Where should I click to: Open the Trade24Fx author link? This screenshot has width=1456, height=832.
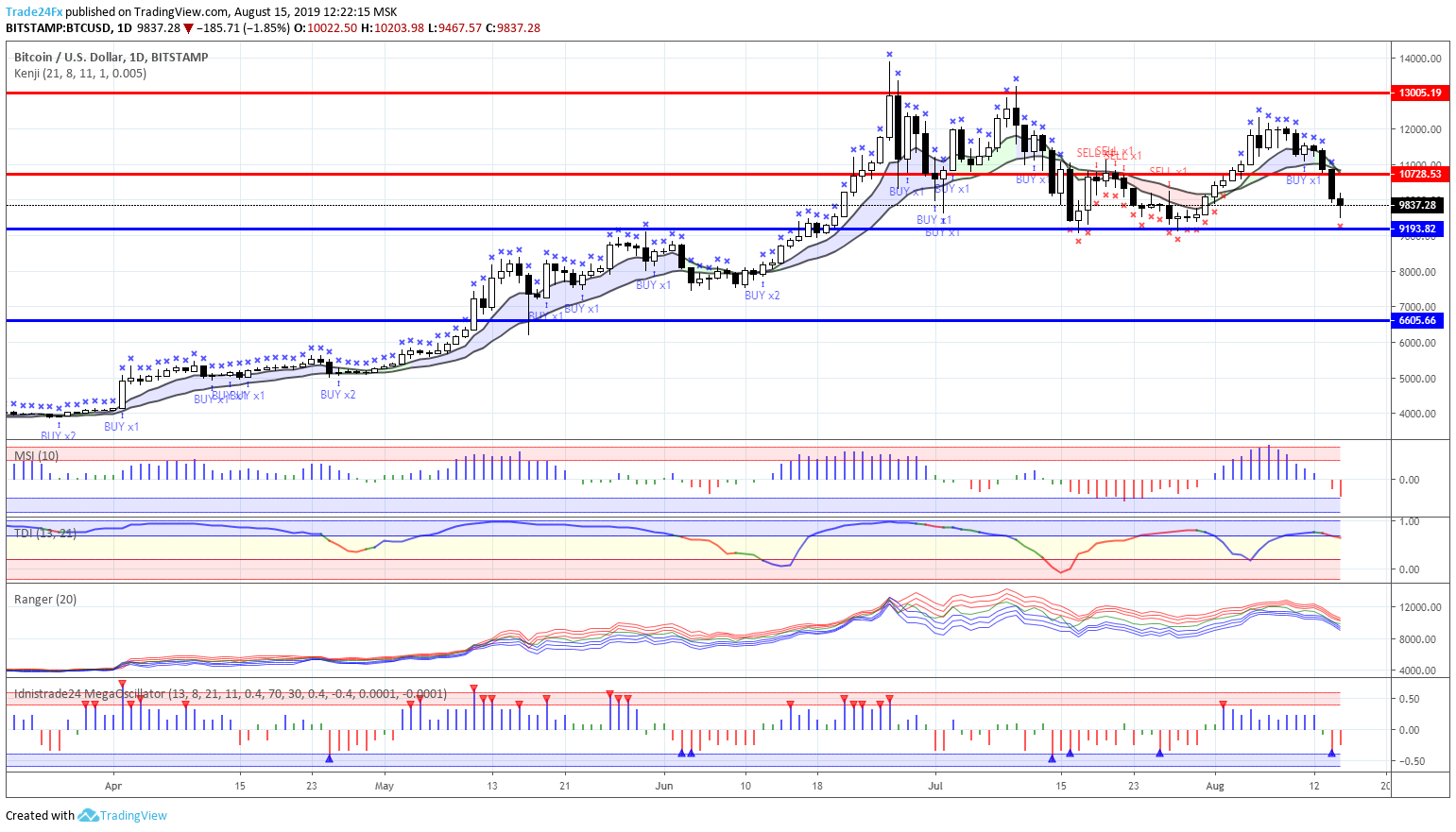click(34, 12)
